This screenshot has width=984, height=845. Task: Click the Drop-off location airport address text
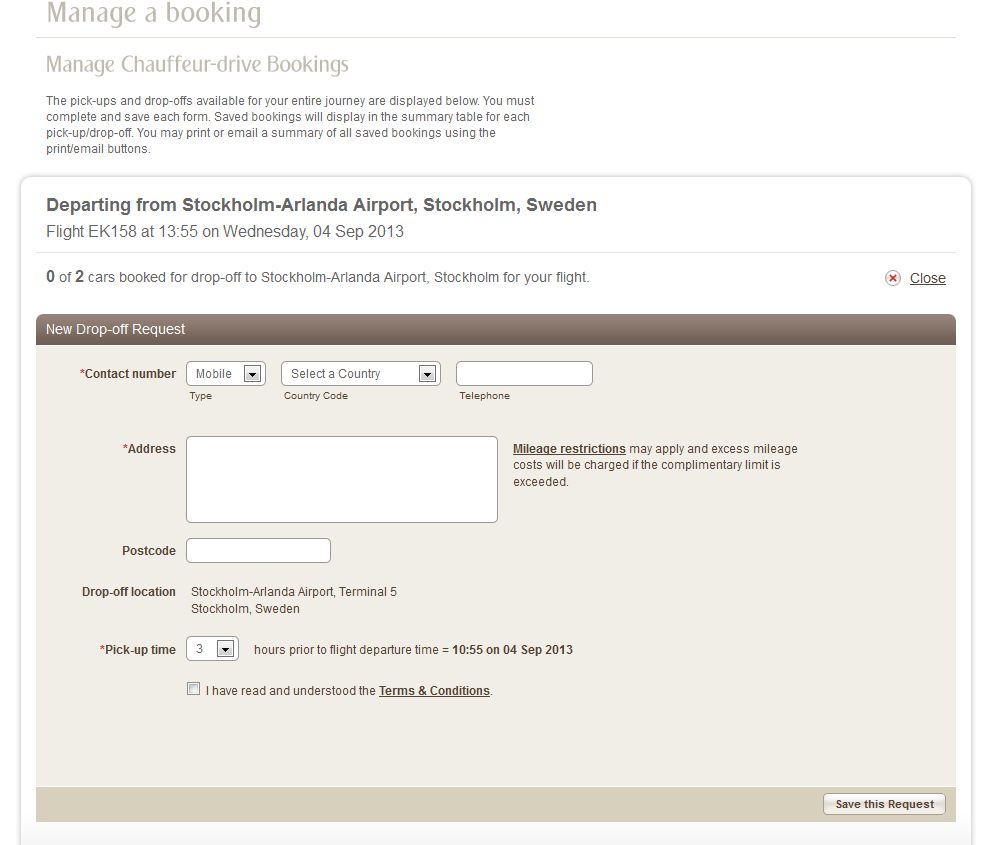293,600
